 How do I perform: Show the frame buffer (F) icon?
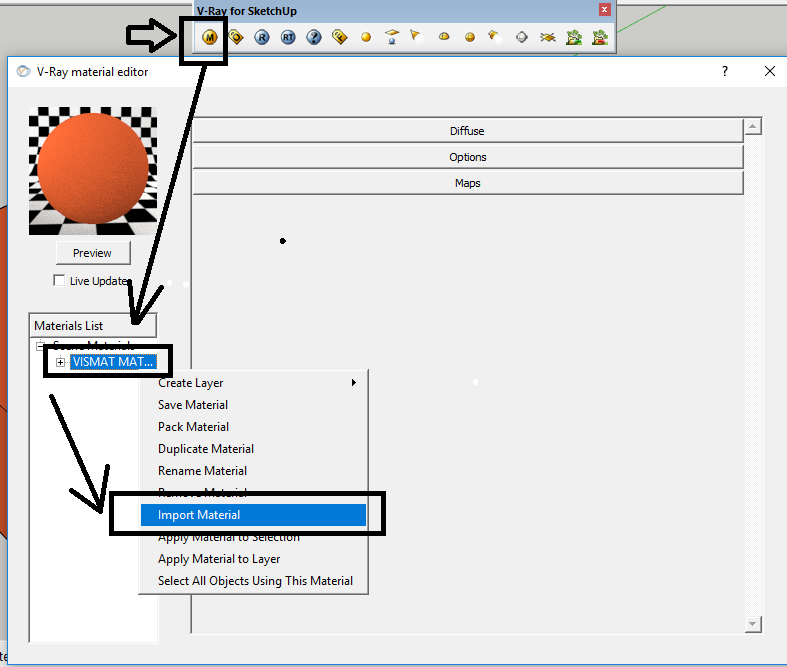[340, 37]
